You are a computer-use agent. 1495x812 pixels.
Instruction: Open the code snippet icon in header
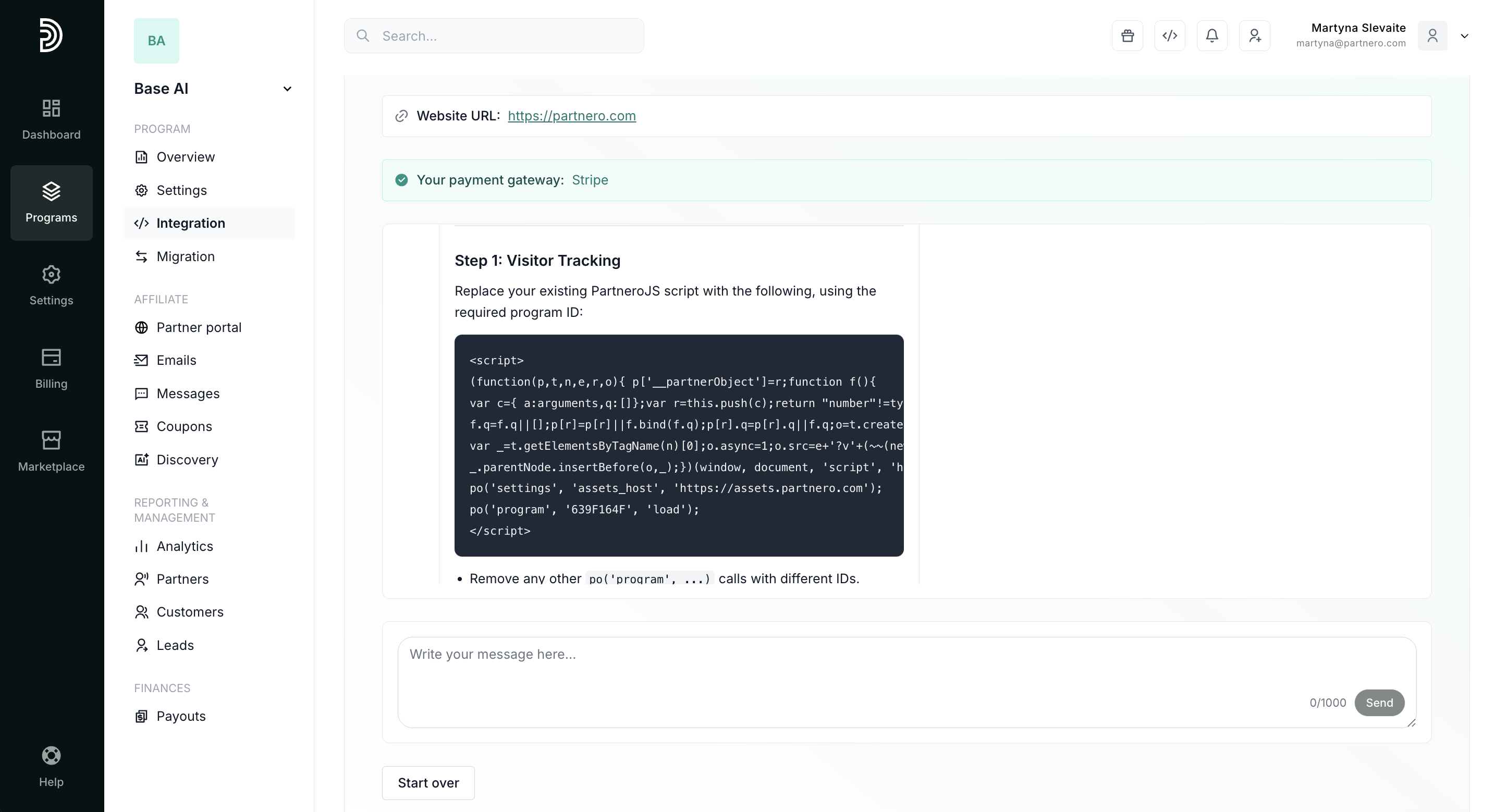click(1169, 36)
